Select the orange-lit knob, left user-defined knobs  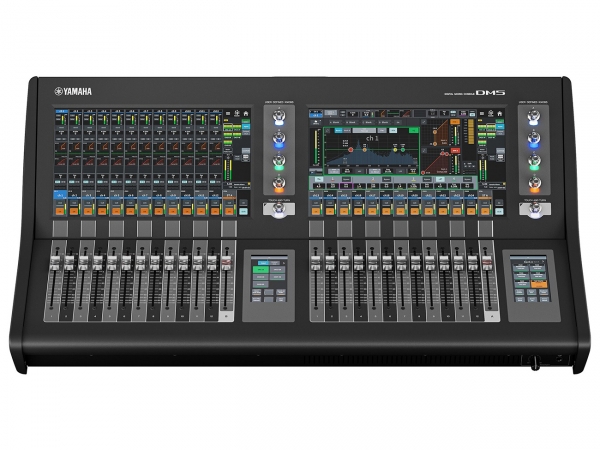279,184
